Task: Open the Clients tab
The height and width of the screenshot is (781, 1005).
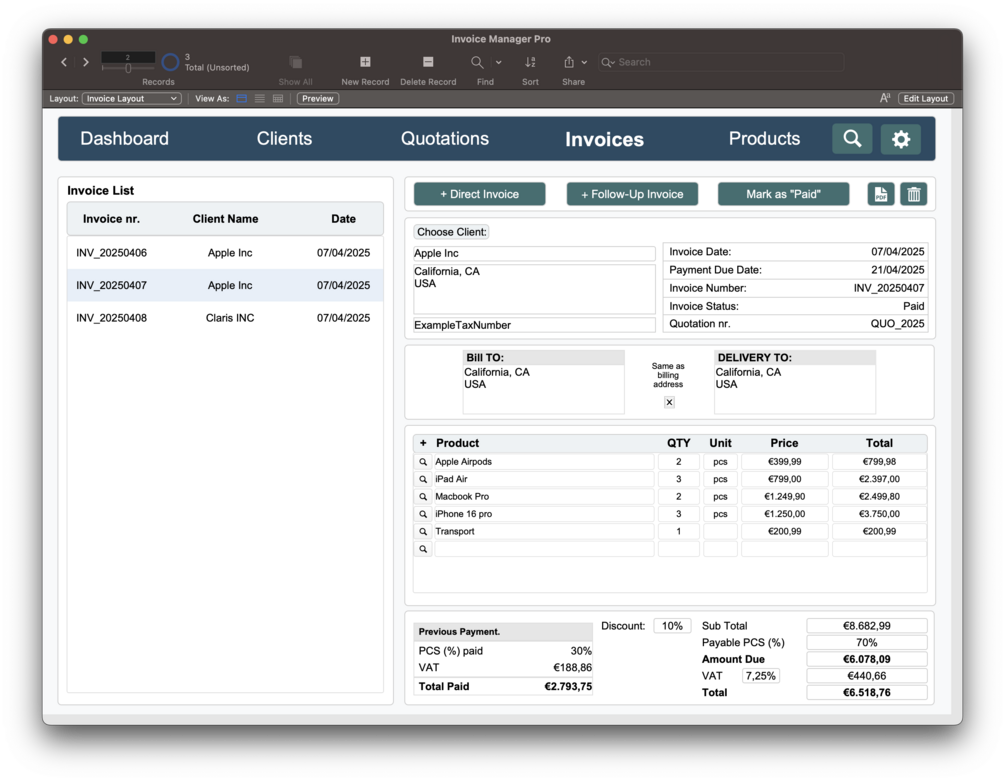Action: pyautogui.click(x=284, y=138)
